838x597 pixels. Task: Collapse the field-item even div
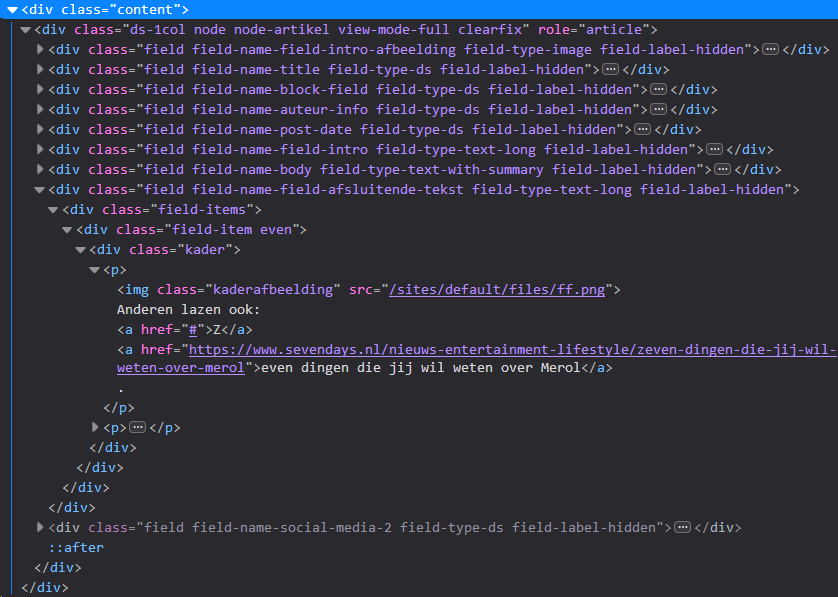coord(67,230)
